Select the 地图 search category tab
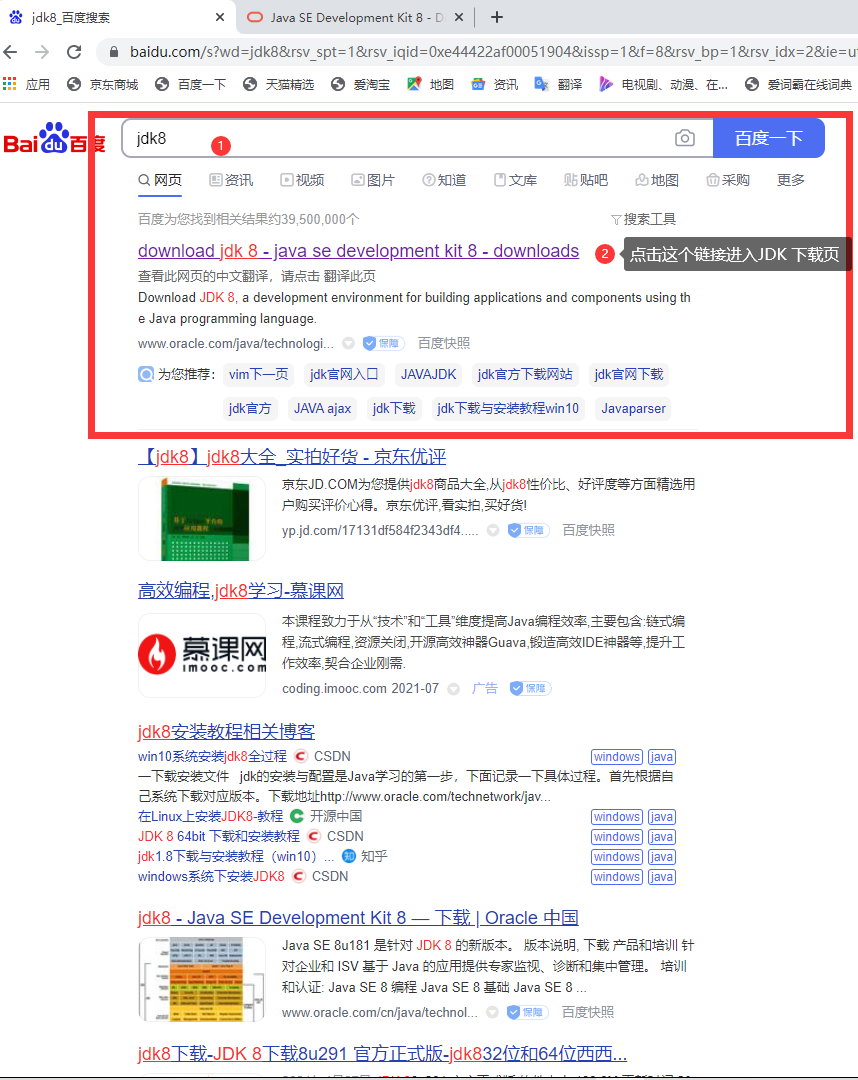 coord(657,180)
